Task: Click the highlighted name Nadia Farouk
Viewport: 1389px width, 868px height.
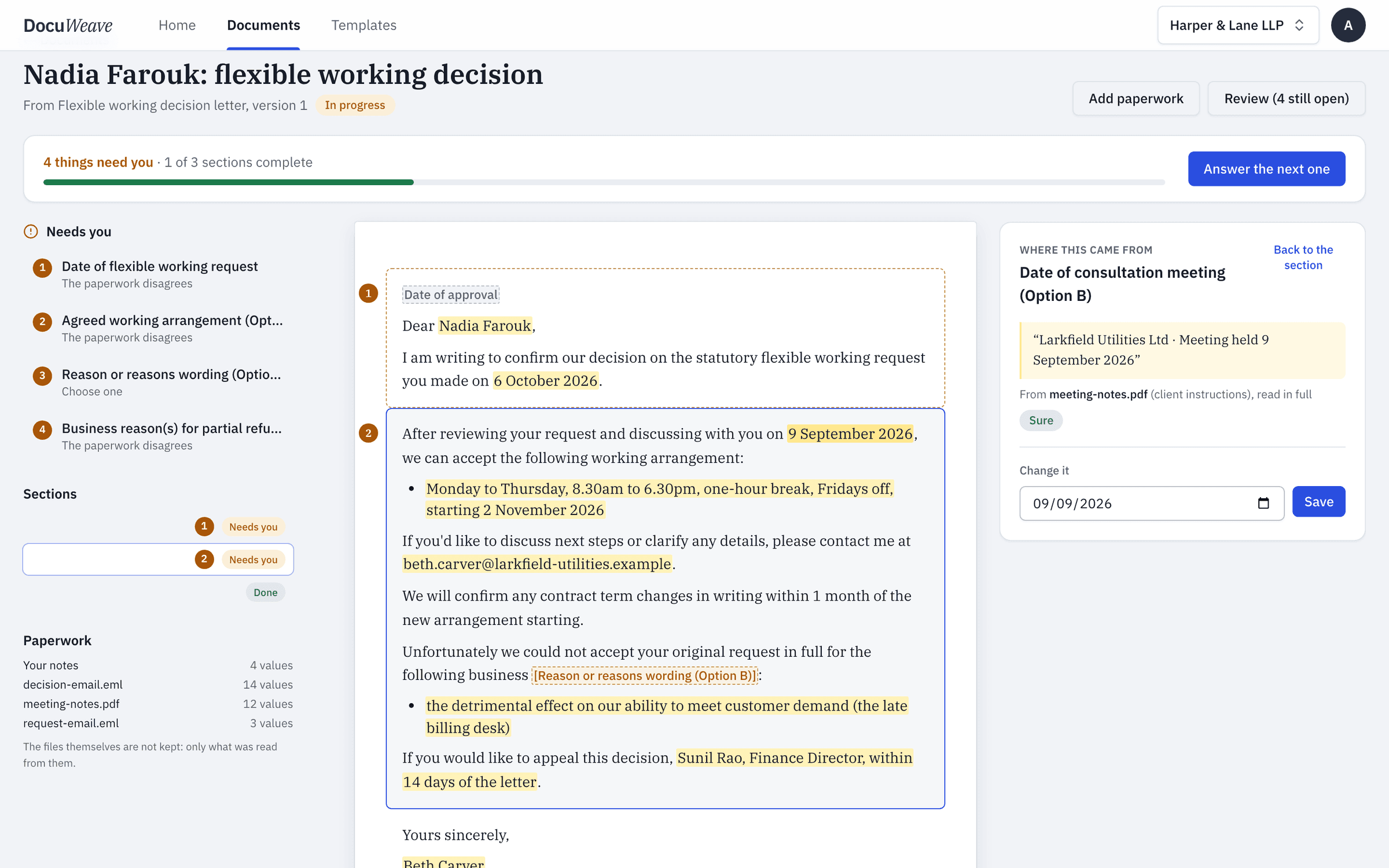Action: (x=485, y=325)
